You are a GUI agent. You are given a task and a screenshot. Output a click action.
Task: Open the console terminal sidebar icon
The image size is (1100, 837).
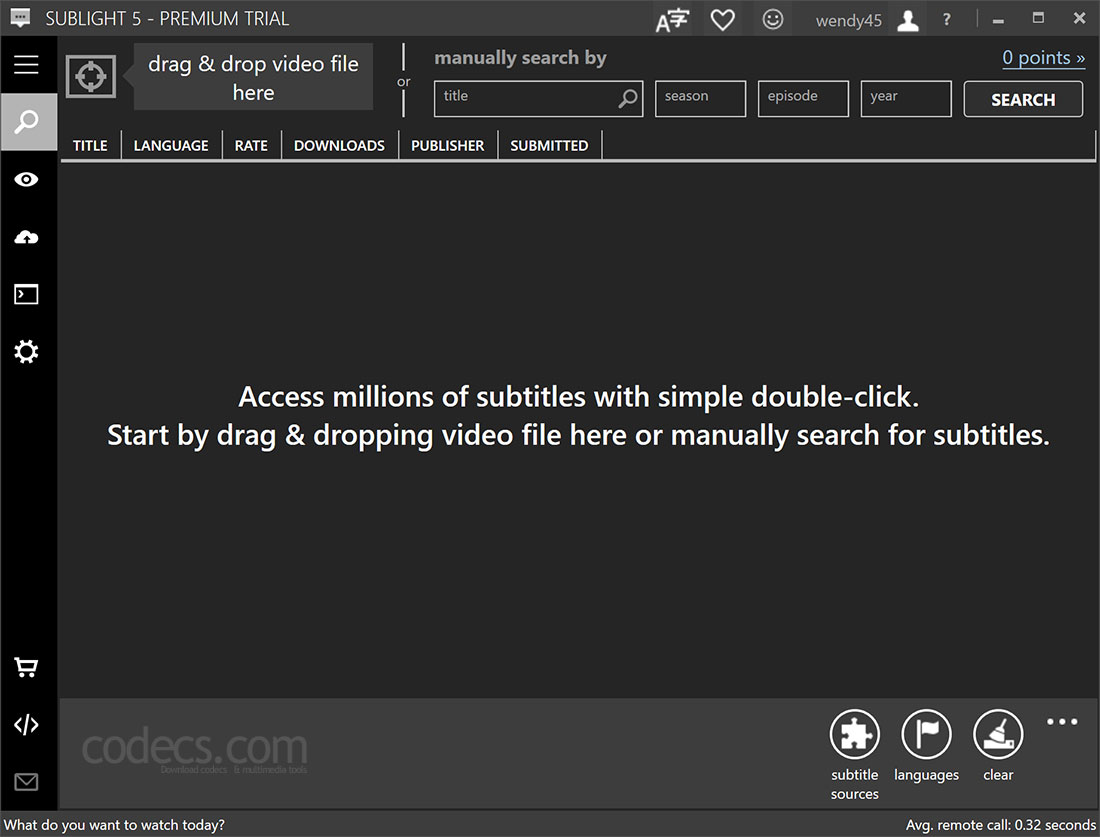pyautogui.click(x=27, y=294)
